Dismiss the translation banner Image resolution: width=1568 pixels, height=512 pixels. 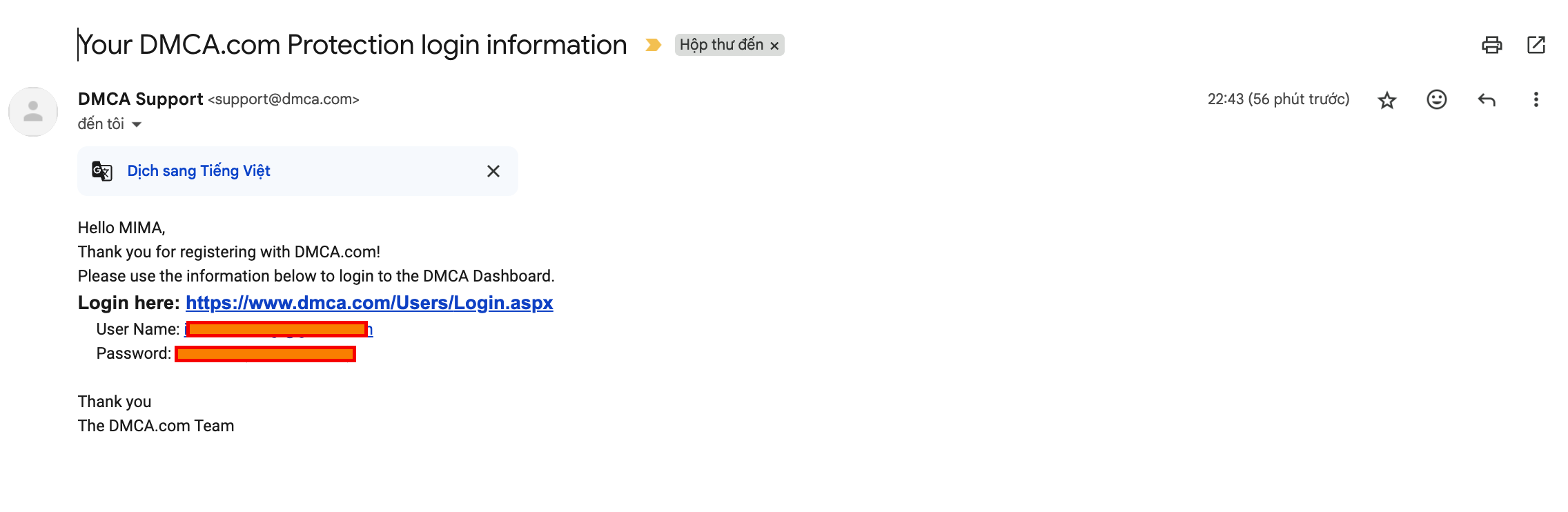point(493,171)
